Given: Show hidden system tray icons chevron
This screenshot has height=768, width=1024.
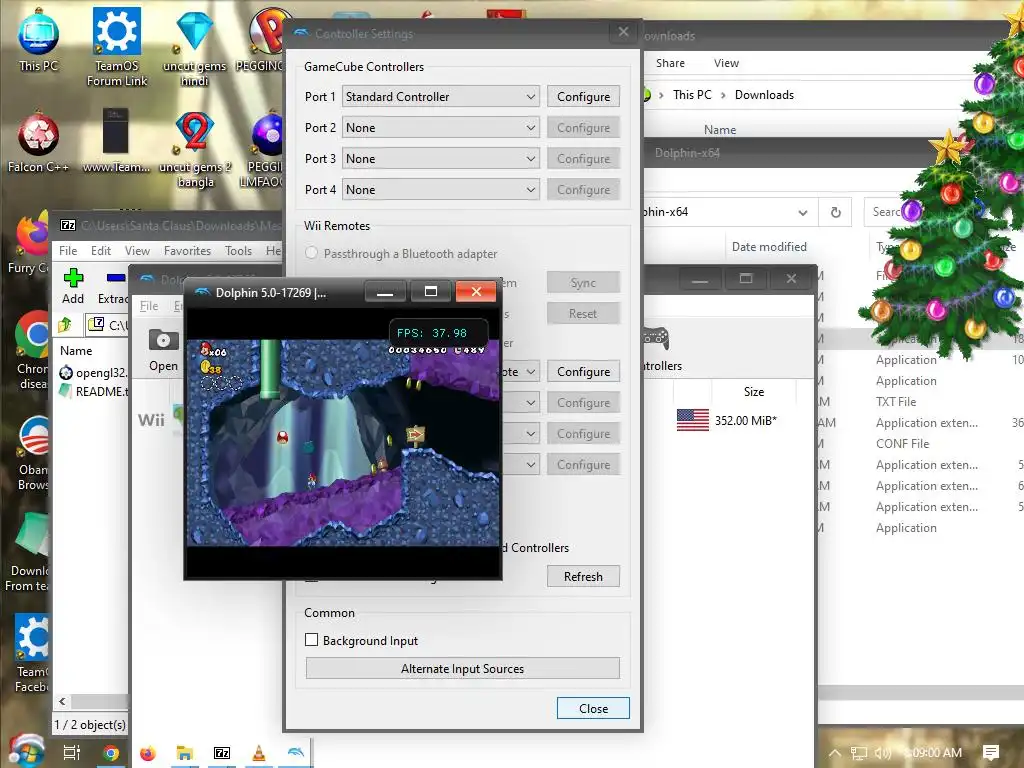Looking at the screenshot, I should (834, 753).
